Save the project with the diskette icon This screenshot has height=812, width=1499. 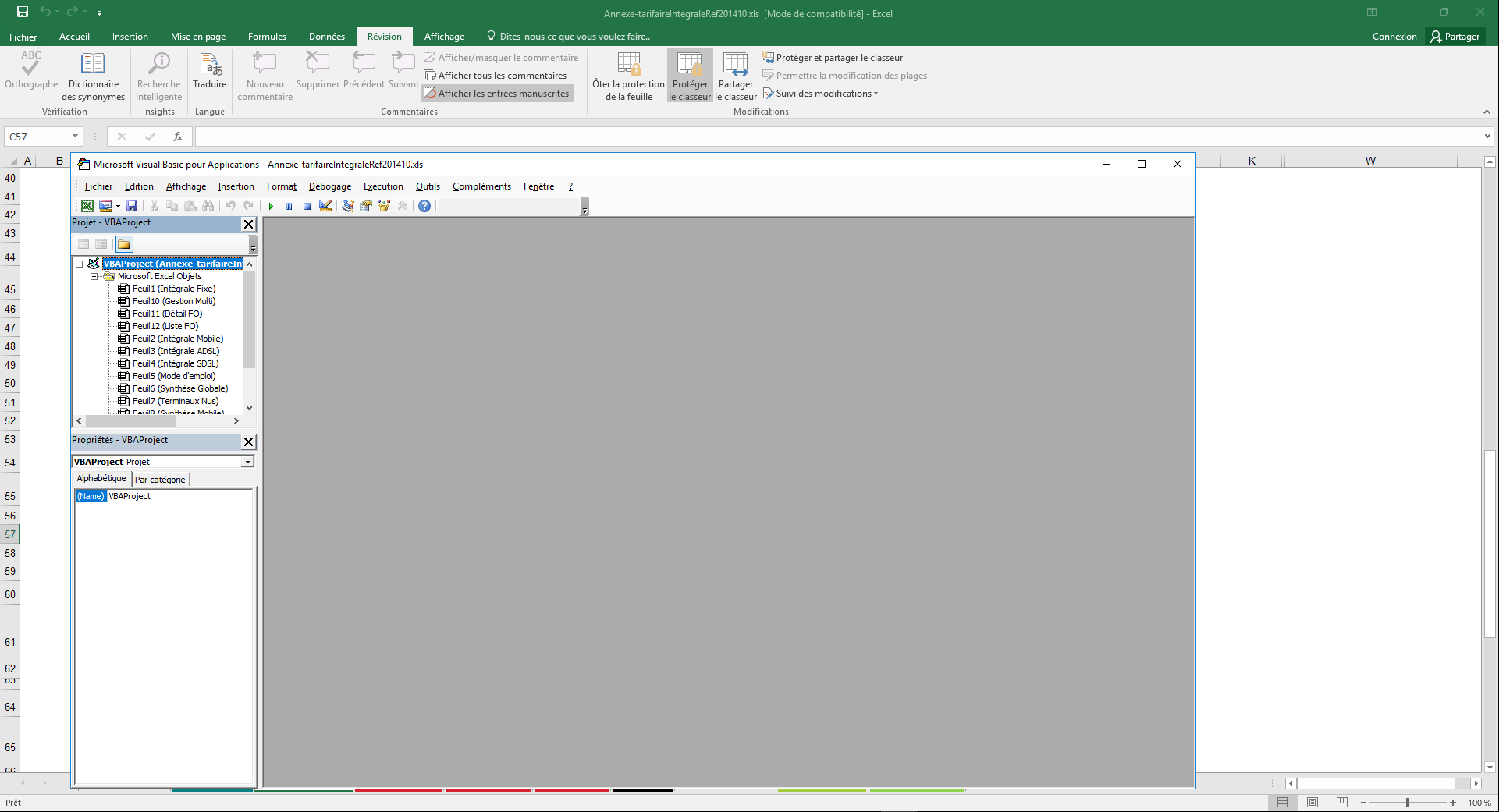pos(133,206)
